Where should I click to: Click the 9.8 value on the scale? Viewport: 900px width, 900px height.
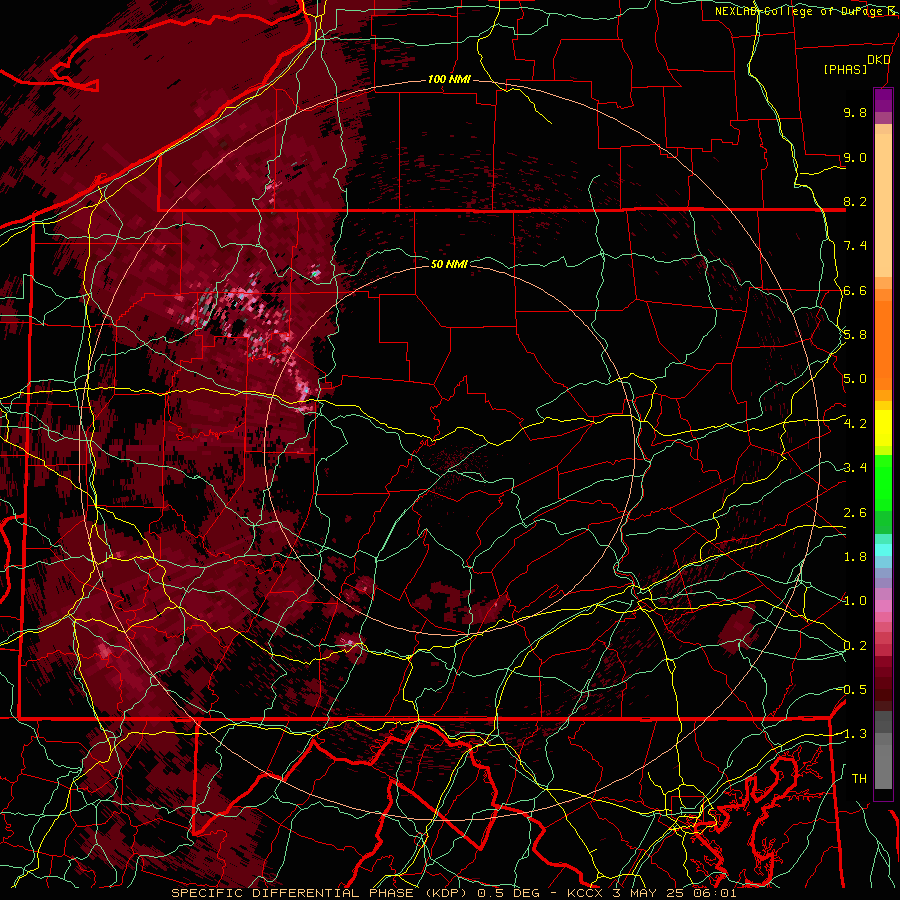pos(855,112)
